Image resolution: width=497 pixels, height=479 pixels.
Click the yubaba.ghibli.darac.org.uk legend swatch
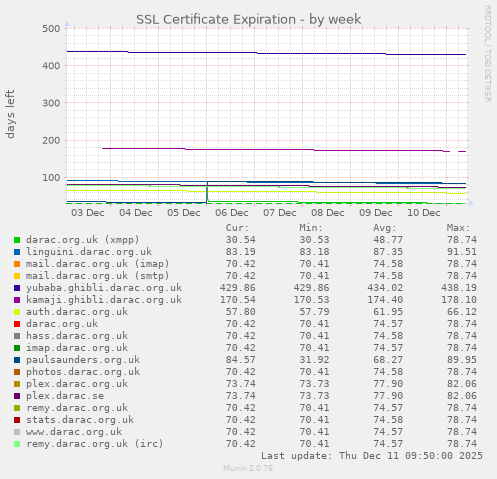pos(17,288)
